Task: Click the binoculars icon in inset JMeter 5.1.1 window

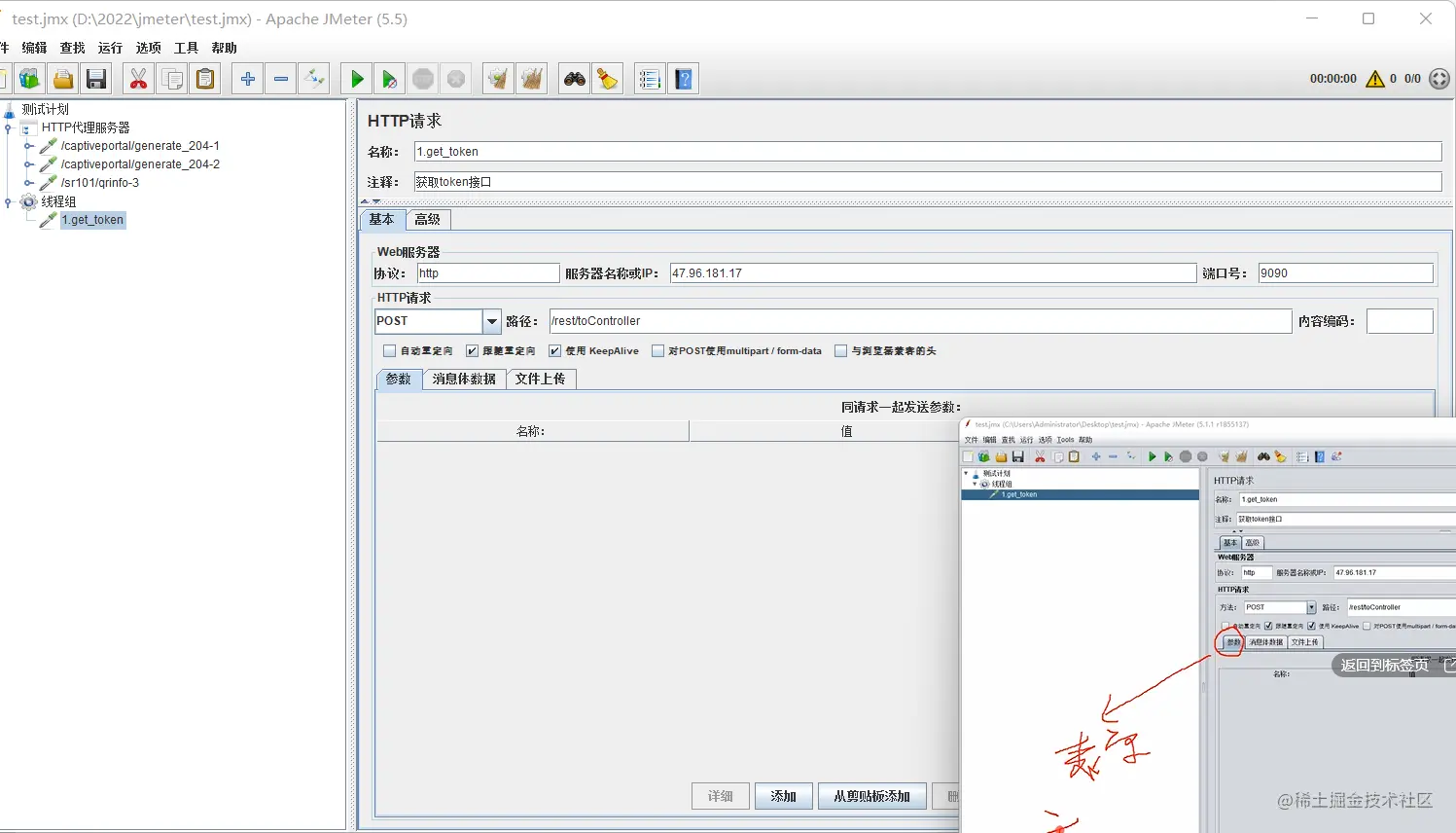Action: pyautogui.click(x=1263, y=456)
